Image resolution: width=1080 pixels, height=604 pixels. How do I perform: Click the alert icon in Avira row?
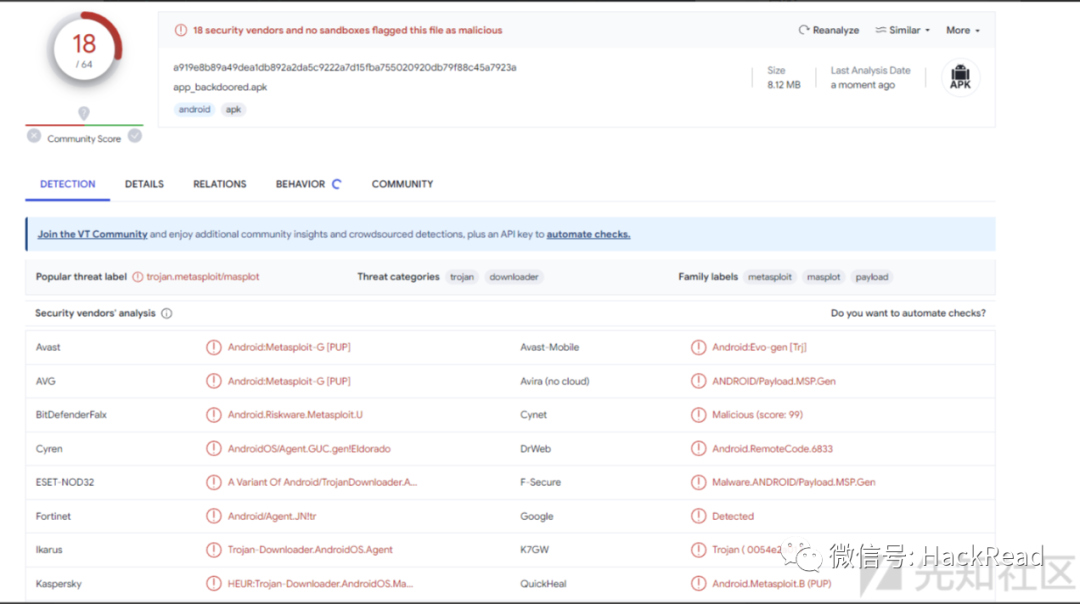pos(698,381)
